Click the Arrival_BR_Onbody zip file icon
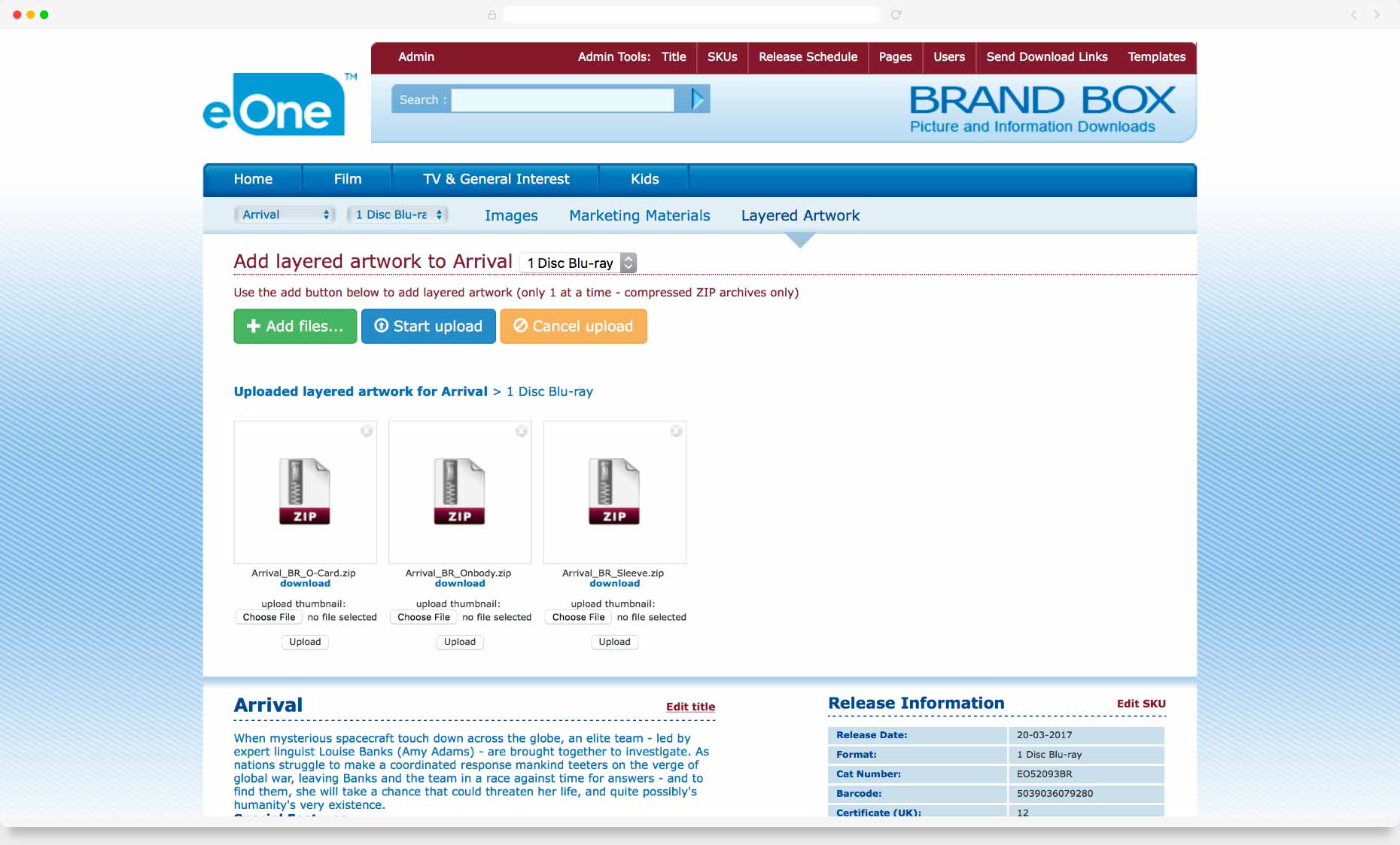 [459, 491]
